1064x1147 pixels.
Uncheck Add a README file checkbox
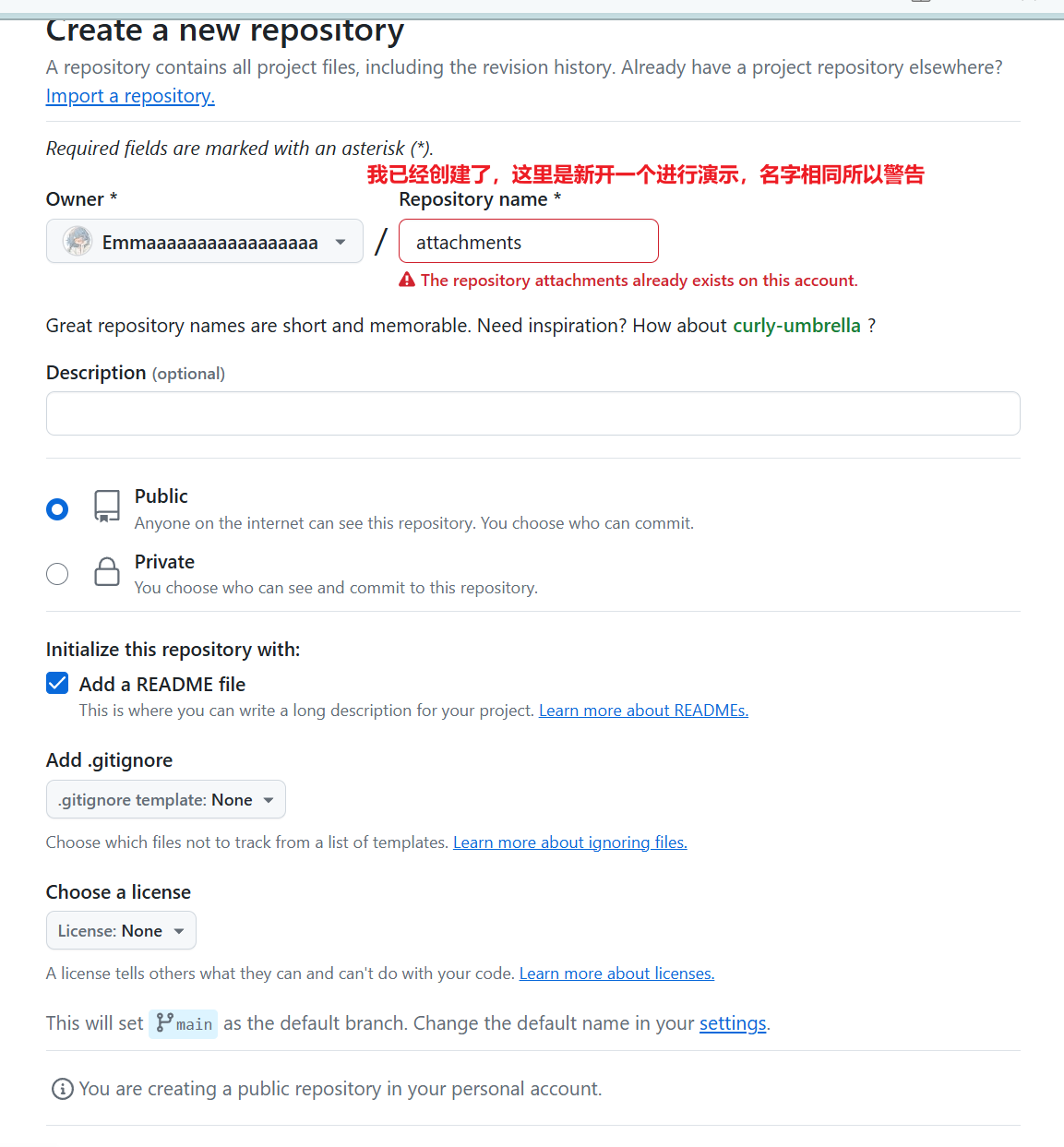coord(57,683)
